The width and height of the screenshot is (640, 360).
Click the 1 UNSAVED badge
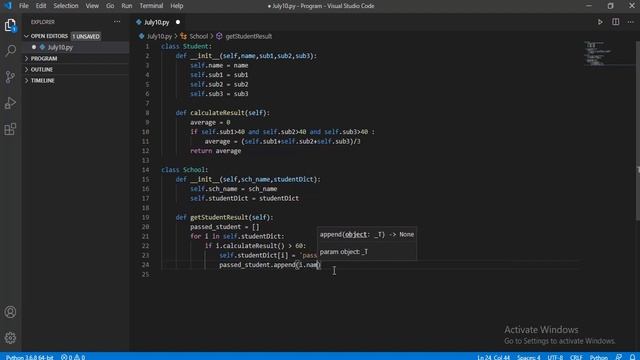(x=86, y=36)
